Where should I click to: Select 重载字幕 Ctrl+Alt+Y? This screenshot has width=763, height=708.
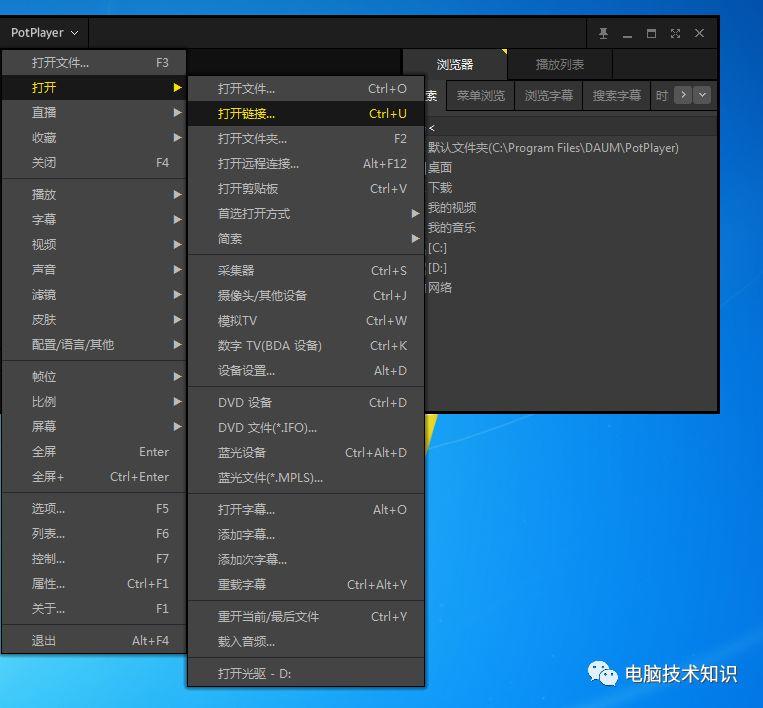(x=306, y=584)
